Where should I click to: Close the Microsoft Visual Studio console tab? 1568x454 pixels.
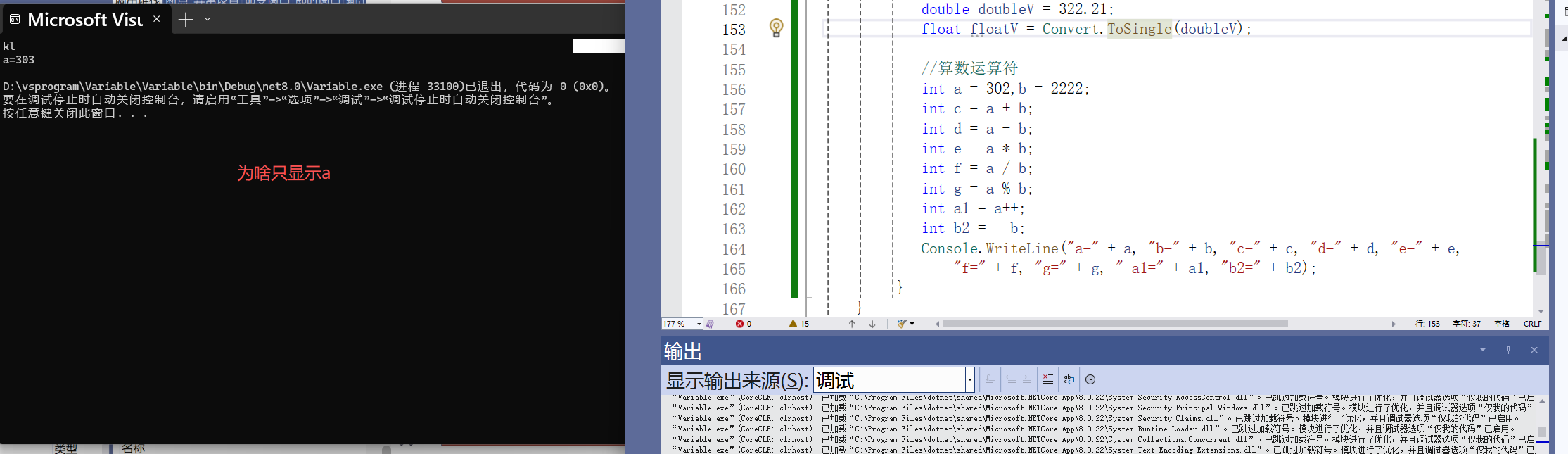pyautogui.click(x=157, y=19)
